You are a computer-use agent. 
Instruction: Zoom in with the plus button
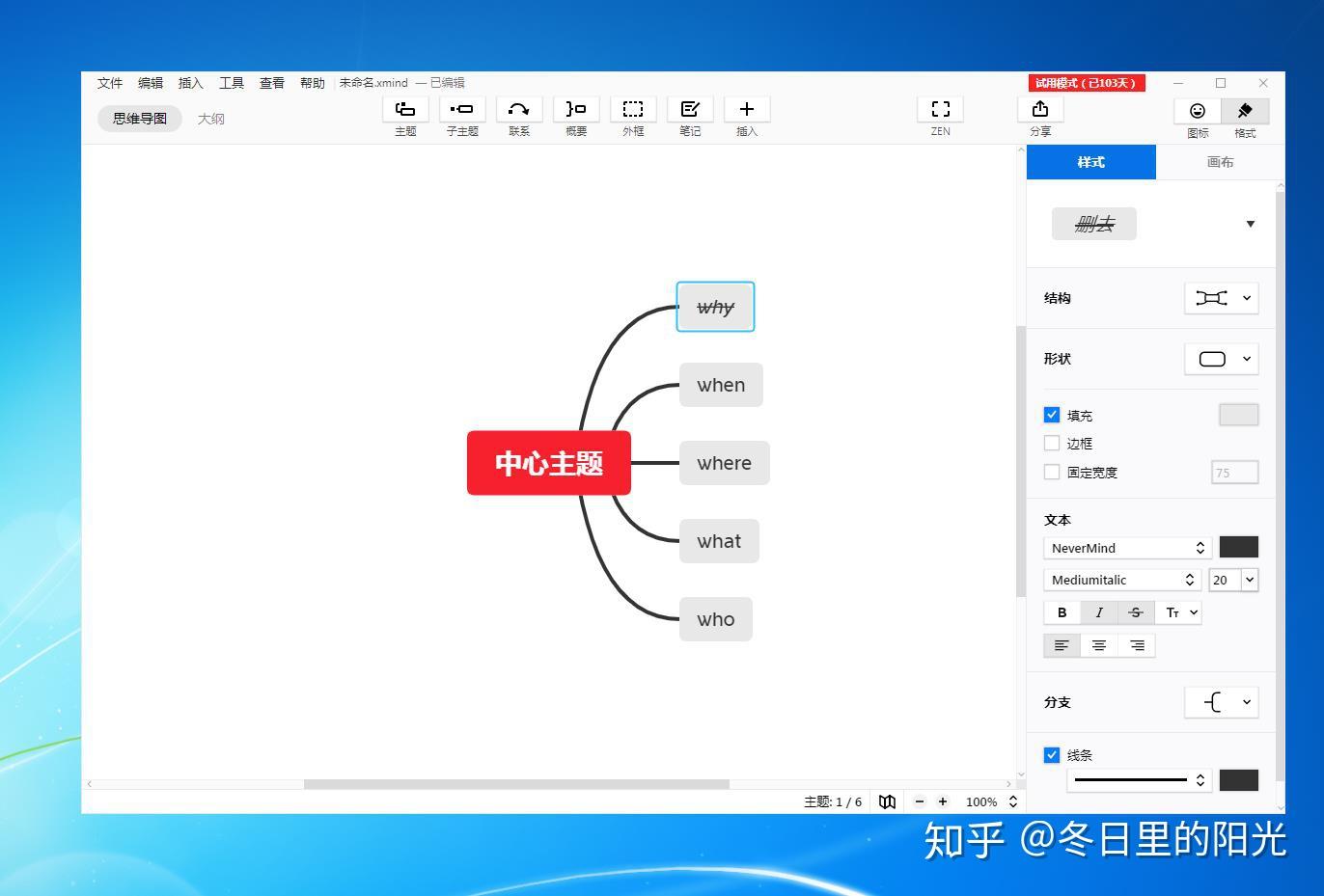[943, 801]
